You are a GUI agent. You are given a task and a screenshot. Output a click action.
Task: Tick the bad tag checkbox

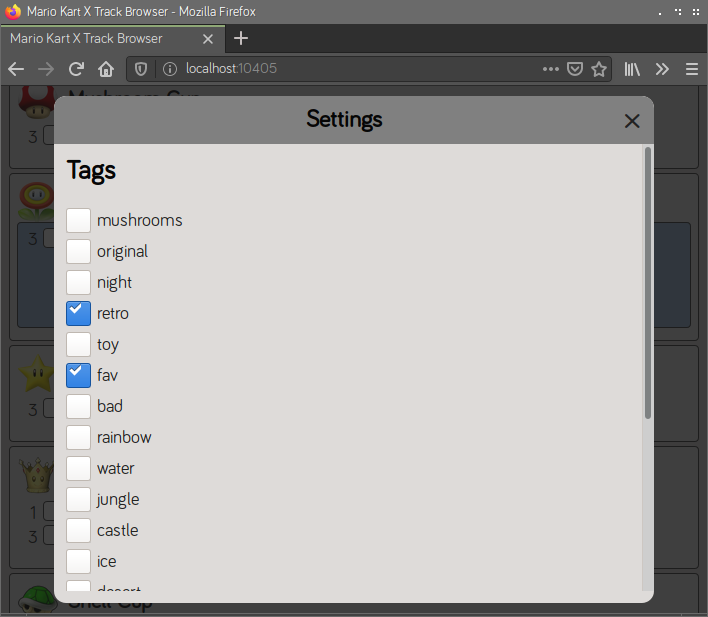tap(79, 407)
